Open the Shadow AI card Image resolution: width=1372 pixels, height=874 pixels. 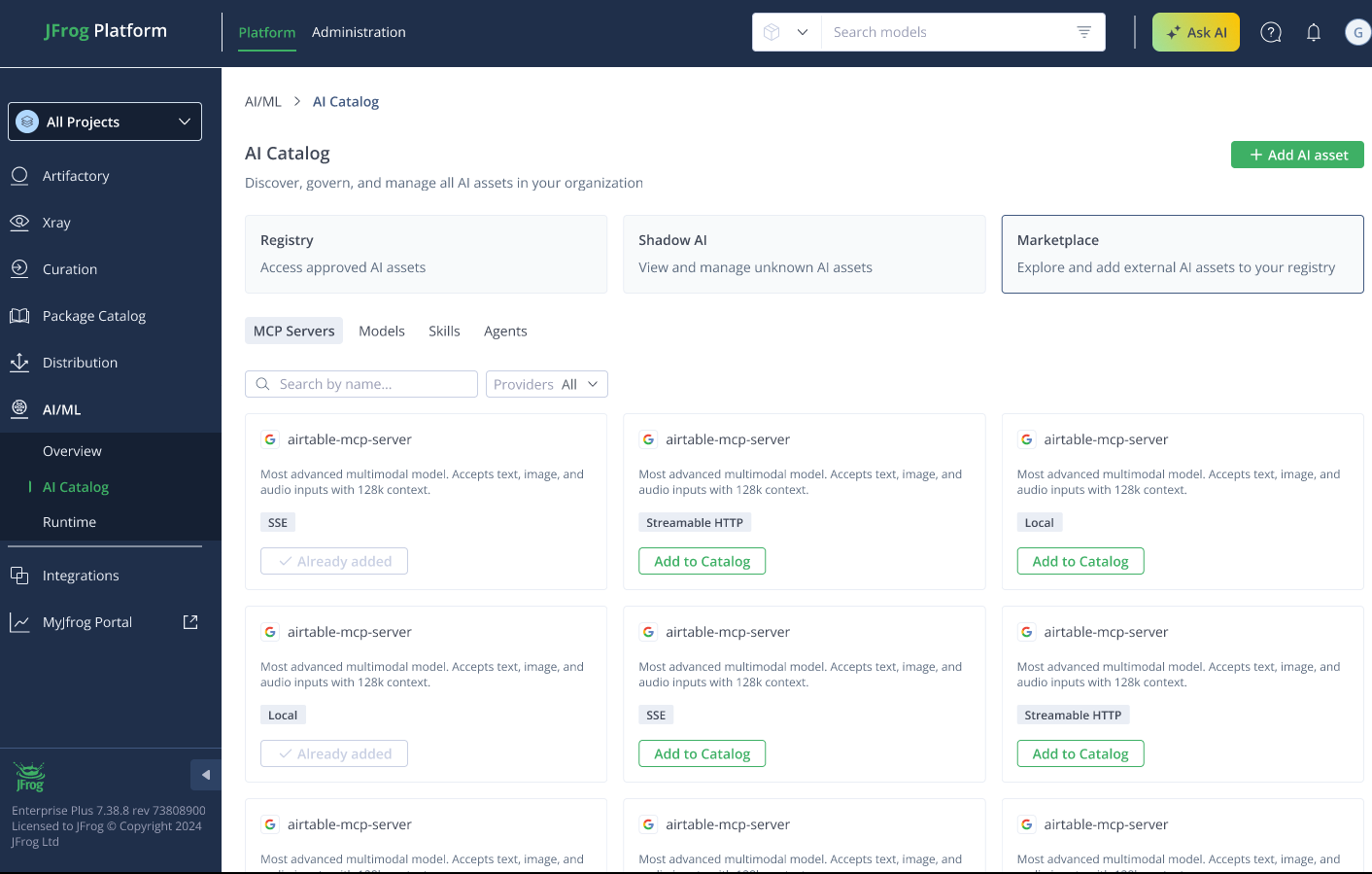pyautogui.click(x=805, y=254)
